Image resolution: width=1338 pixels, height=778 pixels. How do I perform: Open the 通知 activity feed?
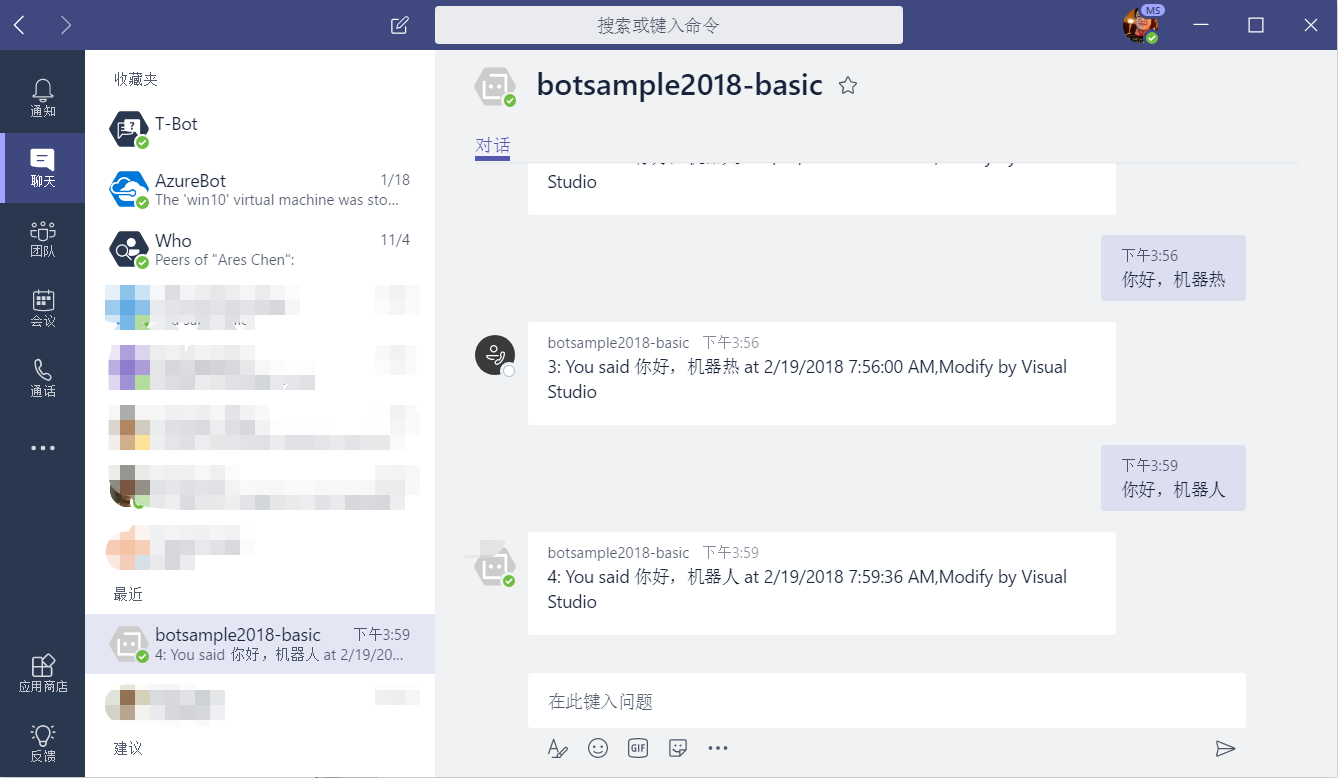point(42,92)
